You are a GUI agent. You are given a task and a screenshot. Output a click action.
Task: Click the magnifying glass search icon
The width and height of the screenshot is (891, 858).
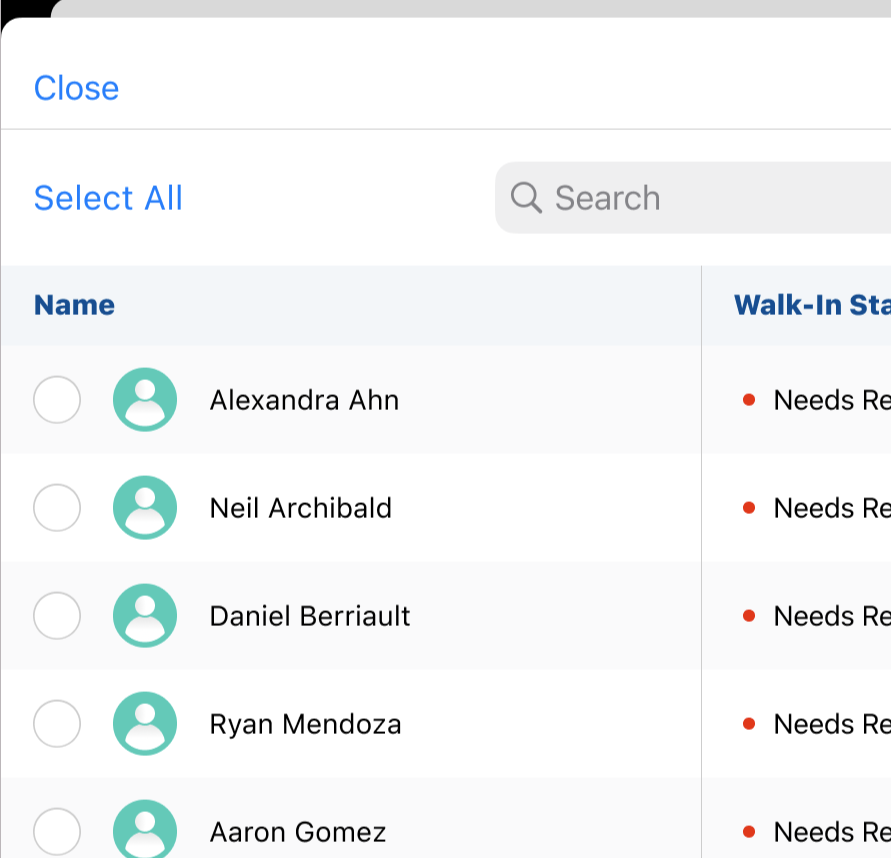coord(526,198)
